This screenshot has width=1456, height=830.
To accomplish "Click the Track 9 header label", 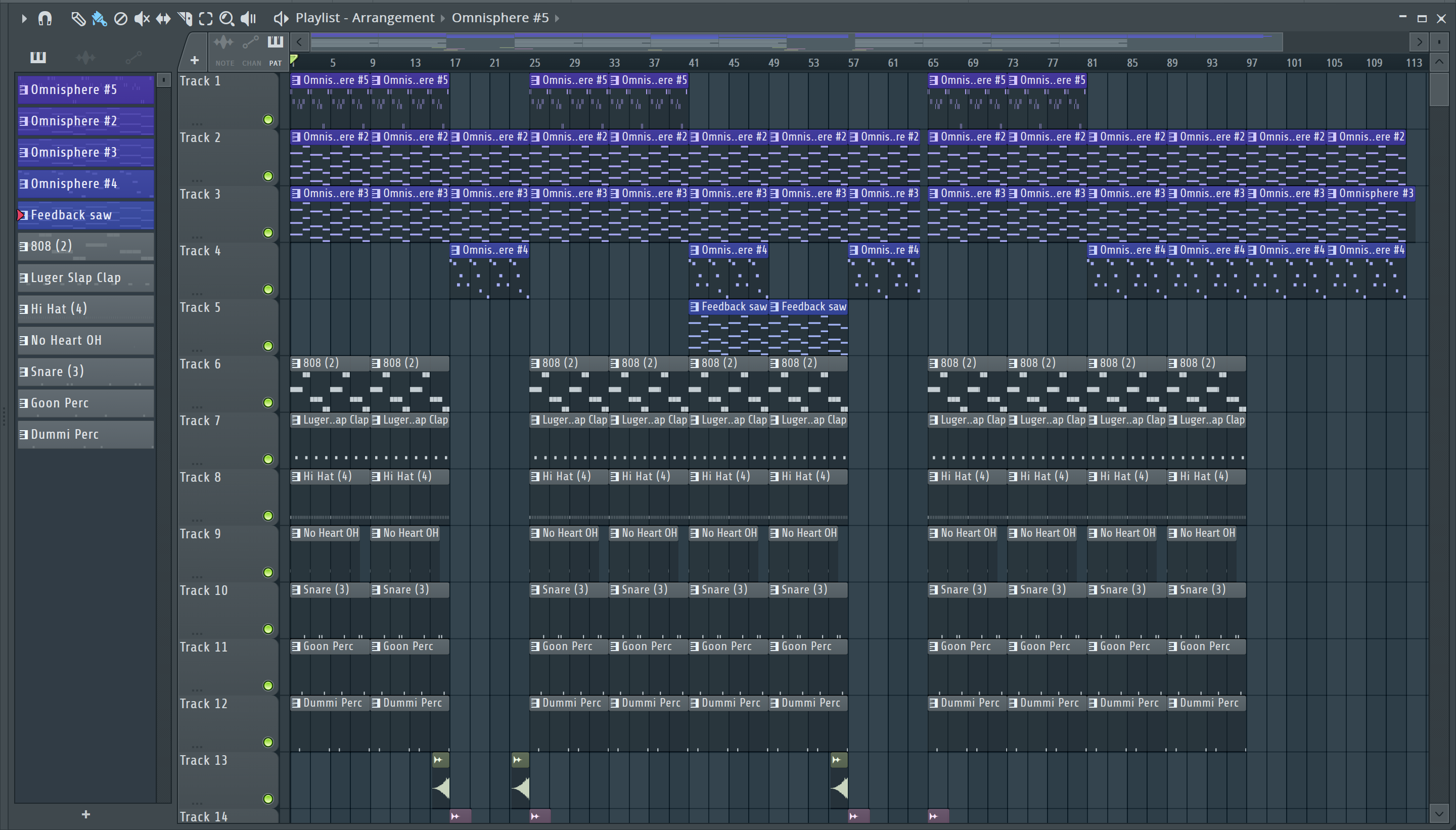I will [200, 534].
